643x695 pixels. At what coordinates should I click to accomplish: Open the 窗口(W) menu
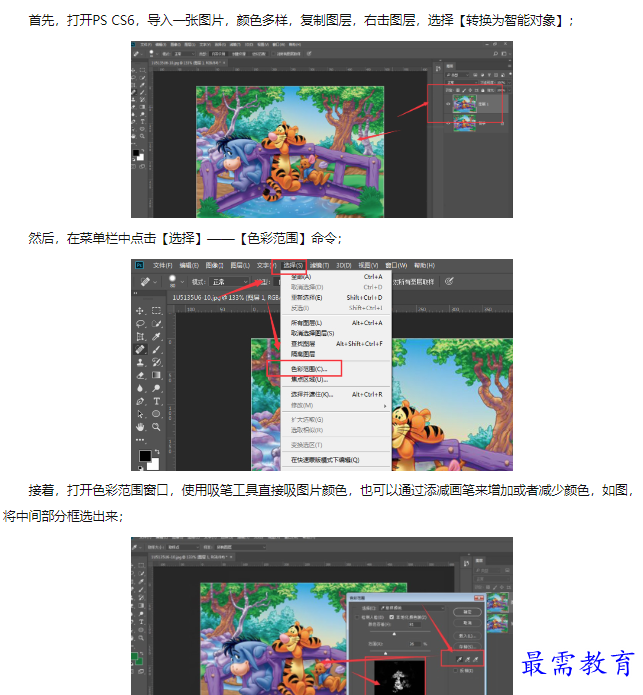click(396, 265)
